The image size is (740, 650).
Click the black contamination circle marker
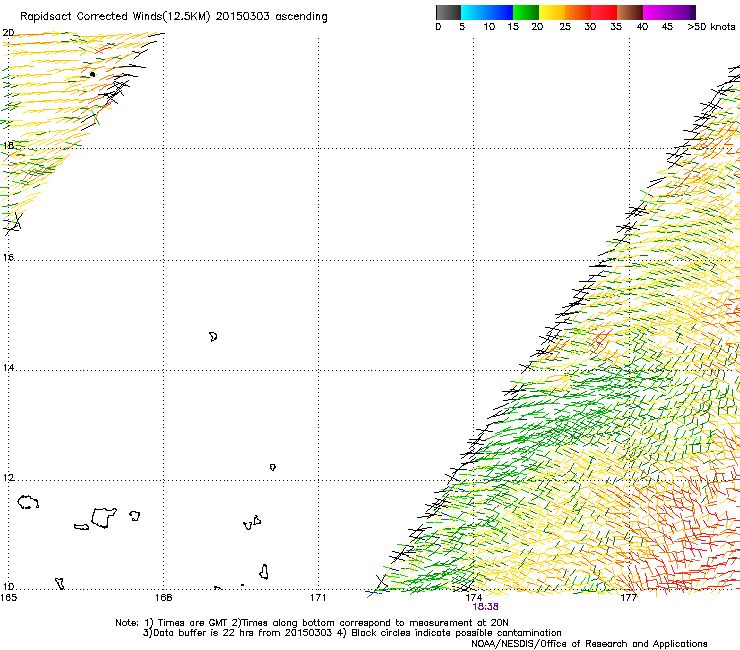(x=92, y=74)
